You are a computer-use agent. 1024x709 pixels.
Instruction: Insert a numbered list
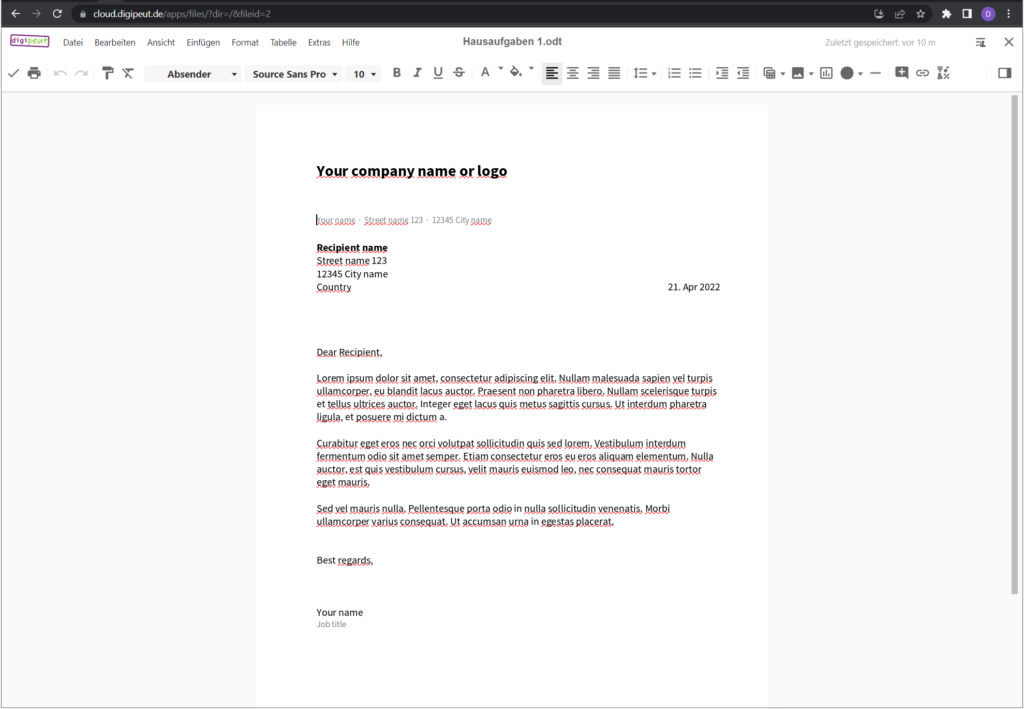(x=675, y=73)
